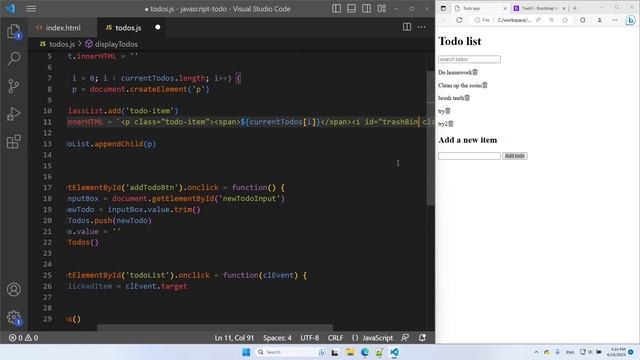The height and width of the screenshot is (360, 640).
Task: Open the browser profile icon
Action: point(600,20)
